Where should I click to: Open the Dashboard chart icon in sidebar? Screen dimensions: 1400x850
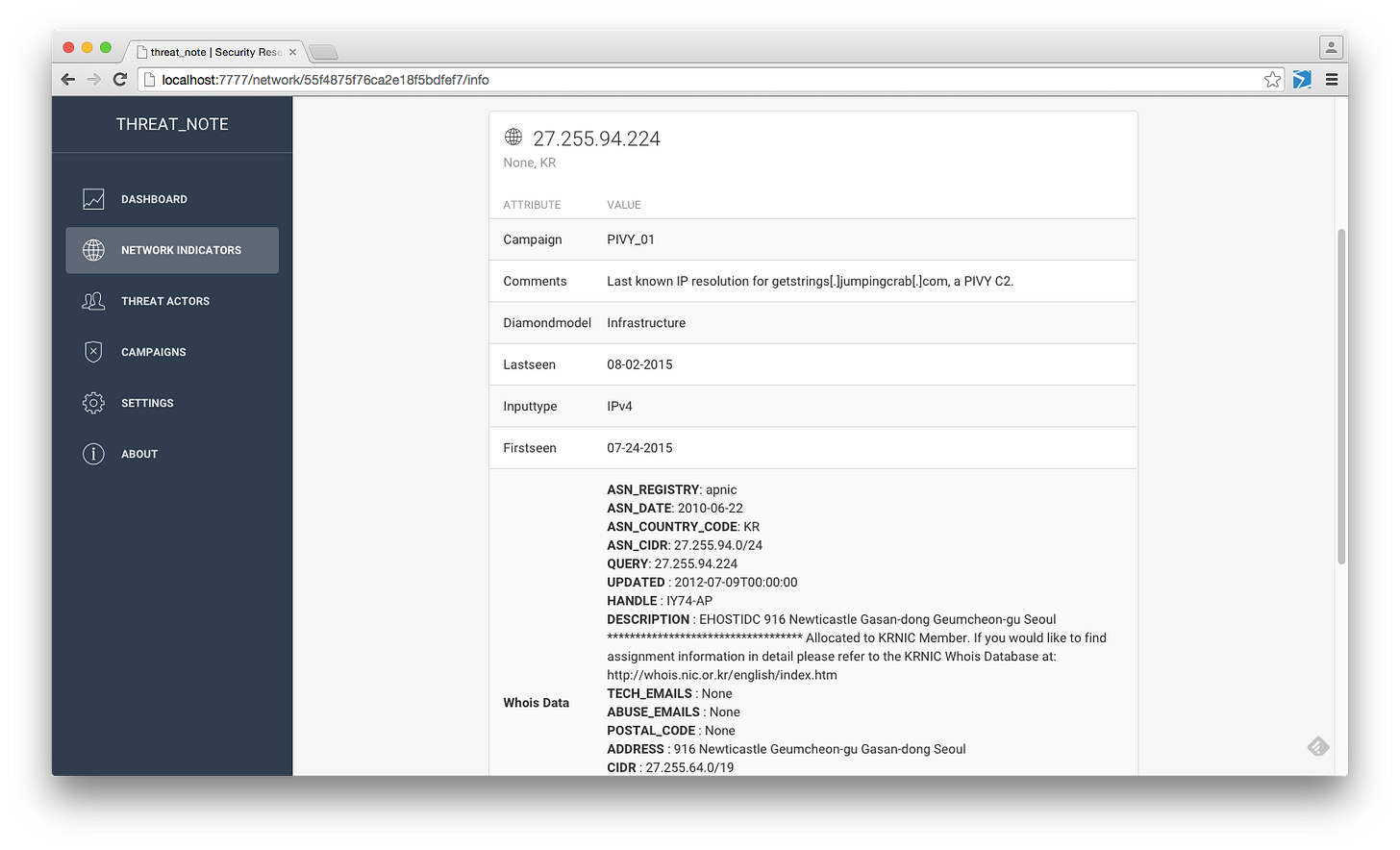(x=93, y=199)
